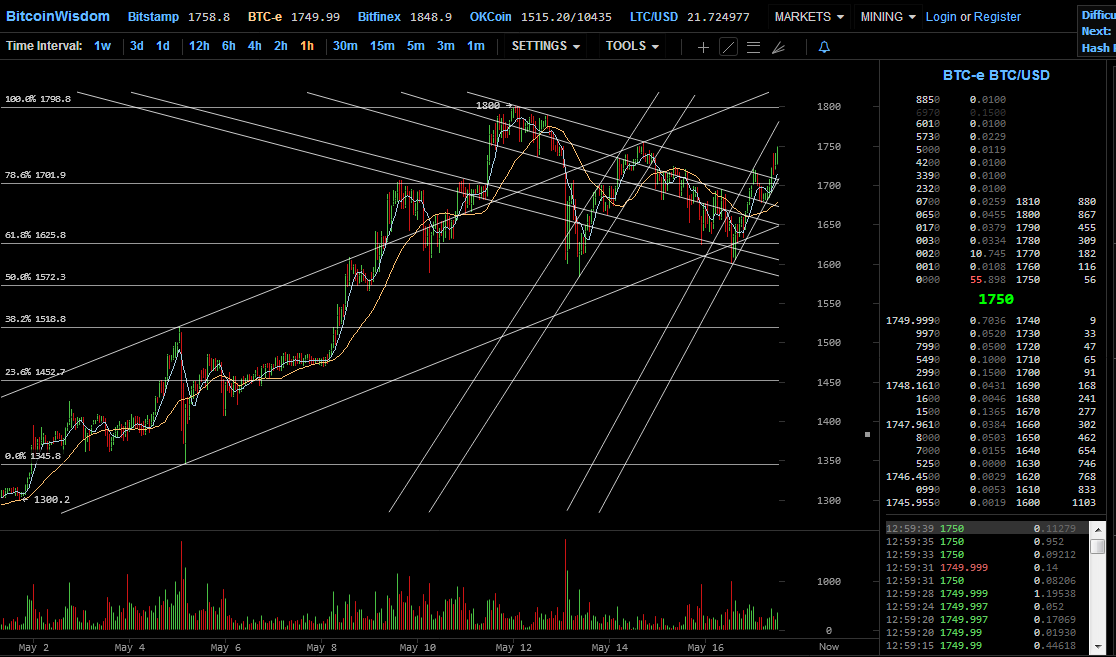Click the 1800 high price marker
Screen dimensions: 1116x657
tap(488, 105)
